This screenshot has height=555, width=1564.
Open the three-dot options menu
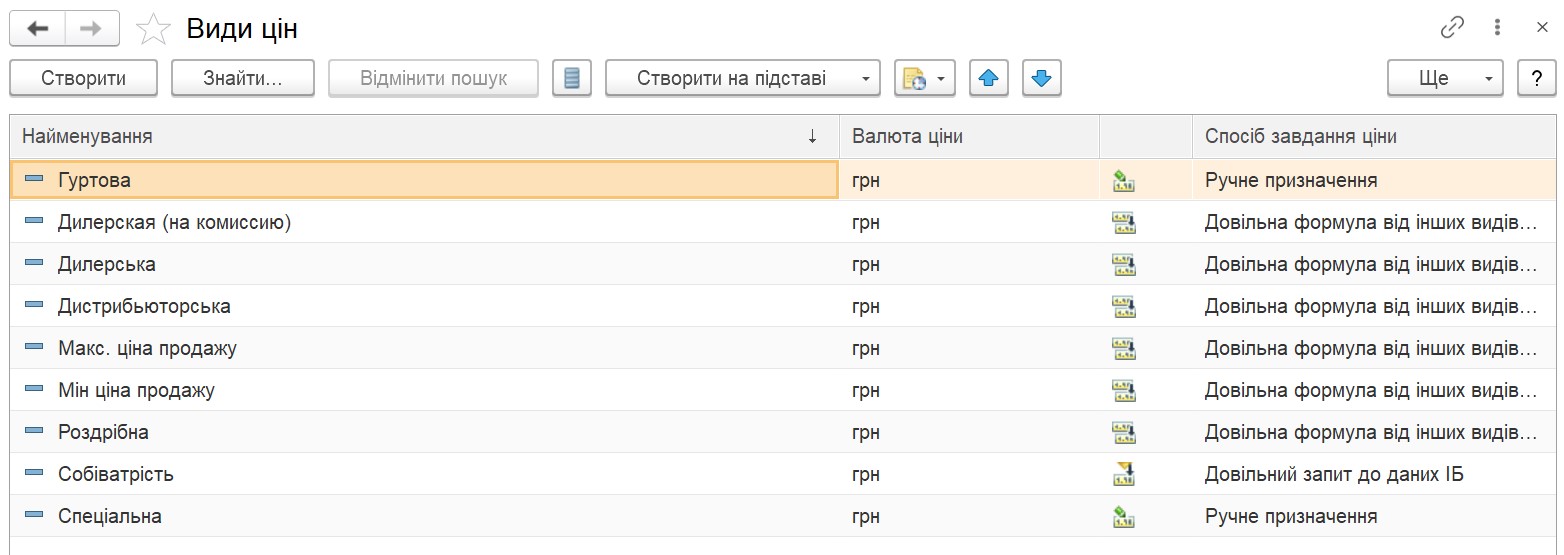[1497, 28]
